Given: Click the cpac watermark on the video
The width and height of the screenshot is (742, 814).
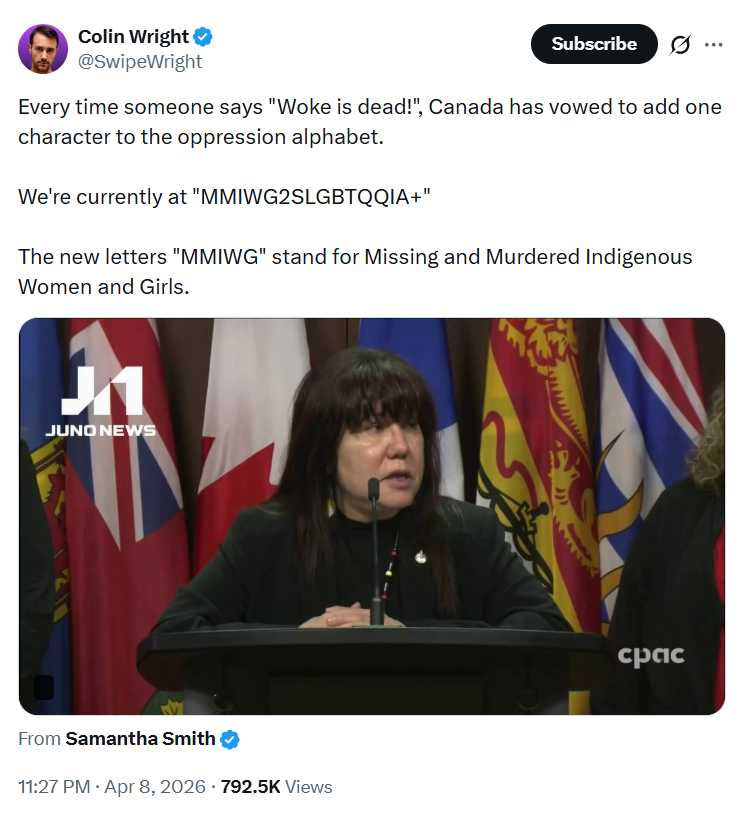Looking at the screenshot, I should click(x=651, y=655).
